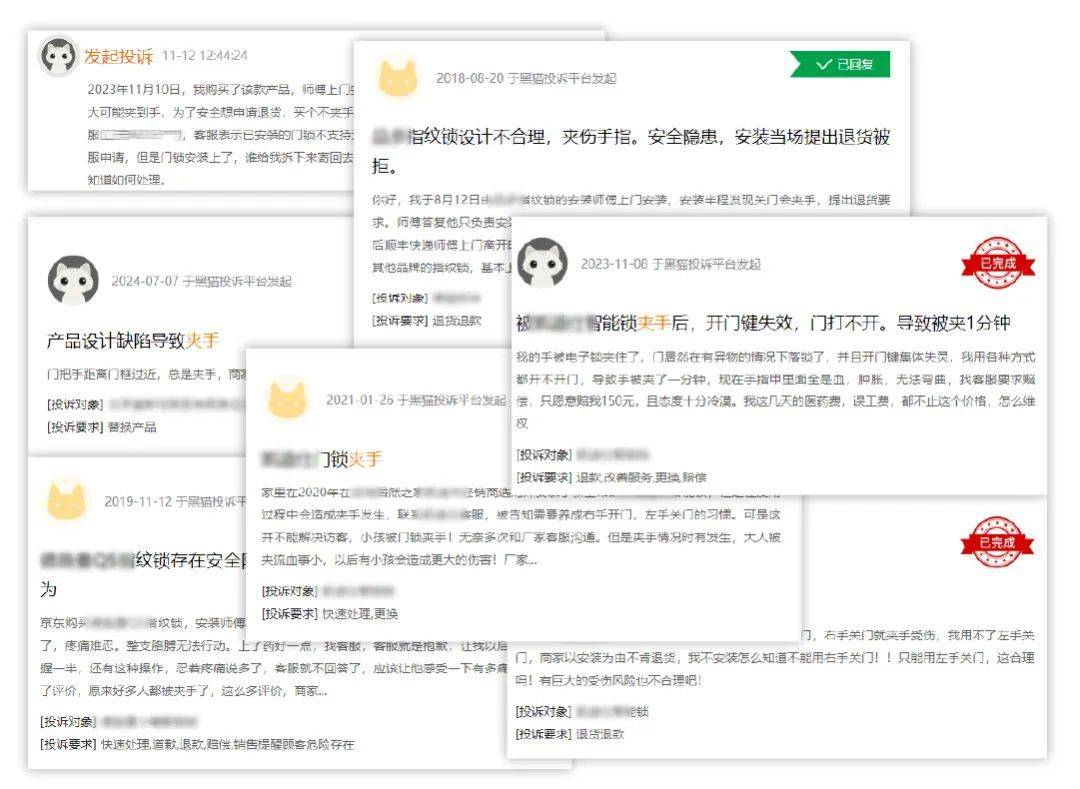
Task: Click the gray cat avatar on the 2023-11-08 complaint
Action: coord(542,262)
